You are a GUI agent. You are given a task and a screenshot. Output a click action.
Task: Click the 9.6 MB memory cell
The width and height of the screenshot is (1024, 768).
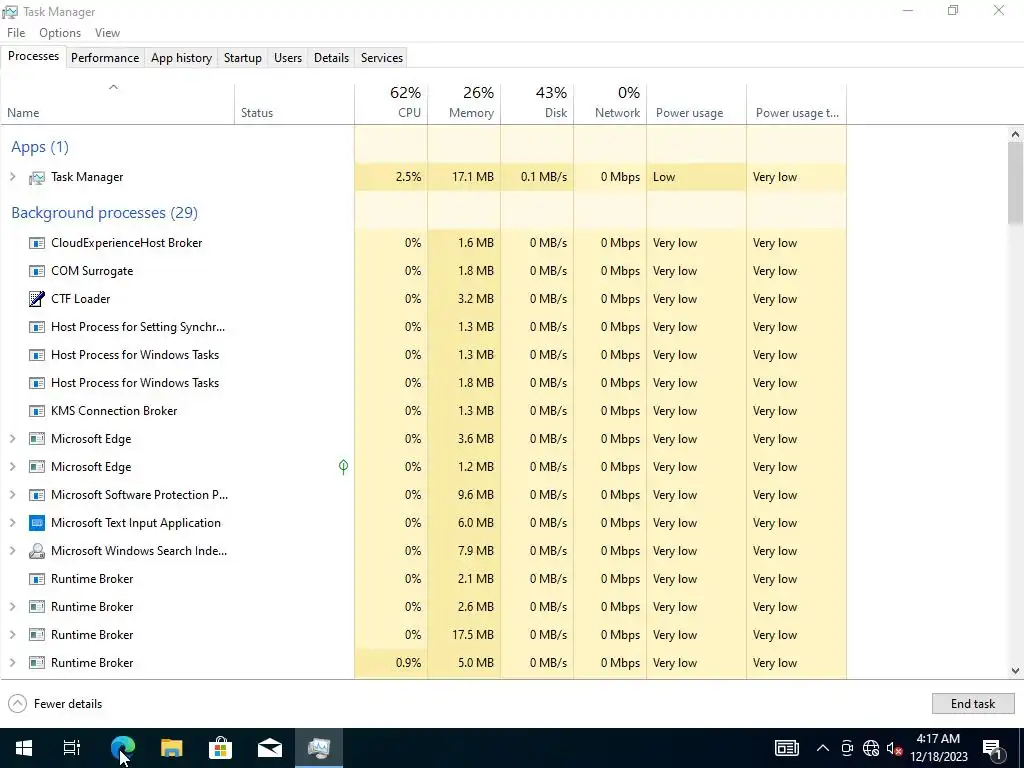point(464,495)
